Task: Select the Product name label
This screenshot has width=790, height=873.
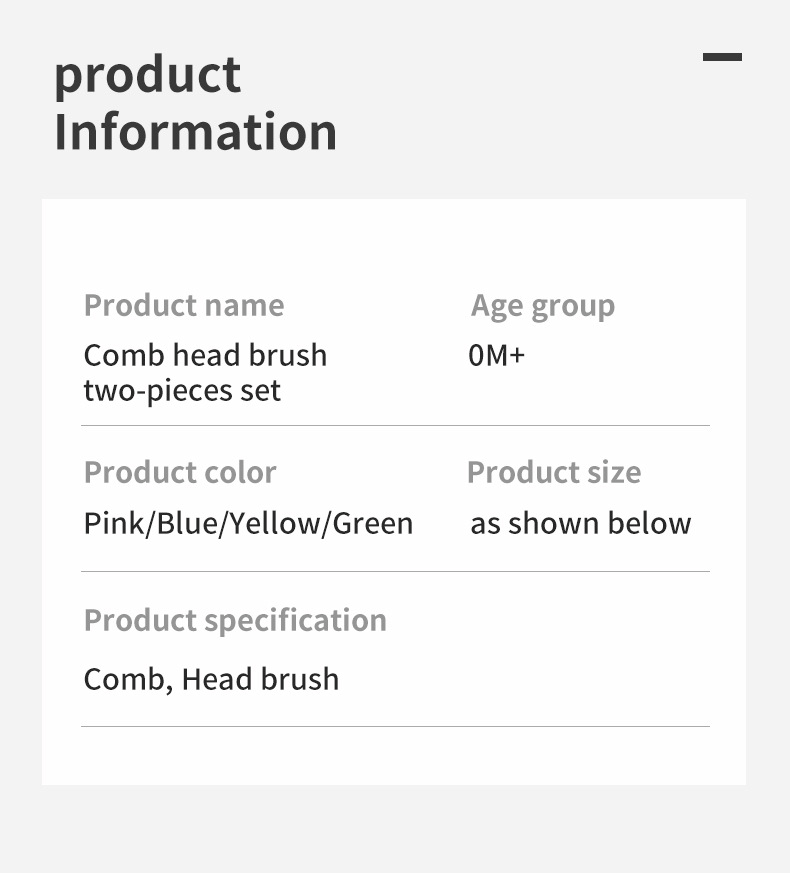Action: point(183,305)
